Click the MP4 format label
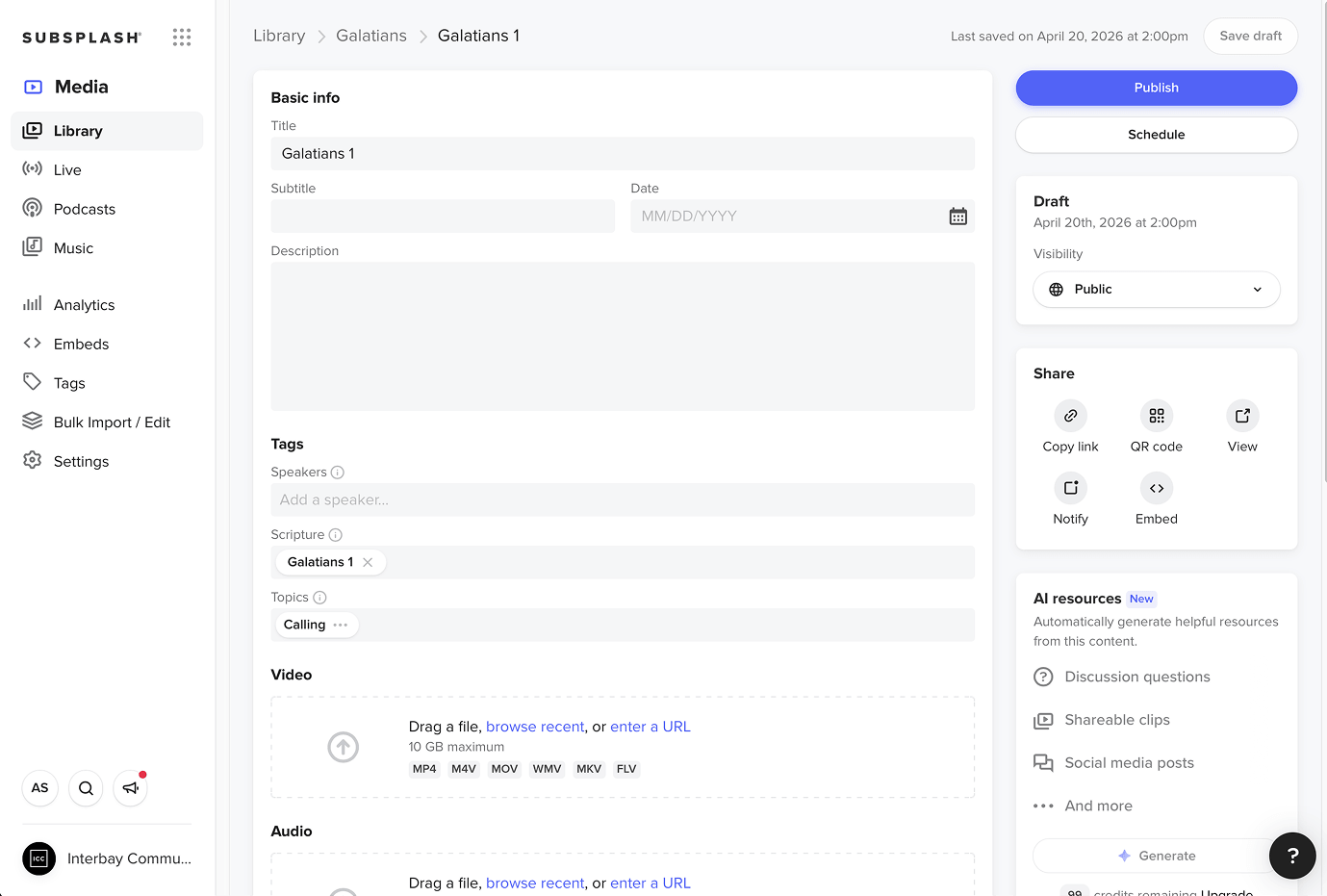Image resolution: width=1327 pixels, height=896 pixels. (424, 769)
